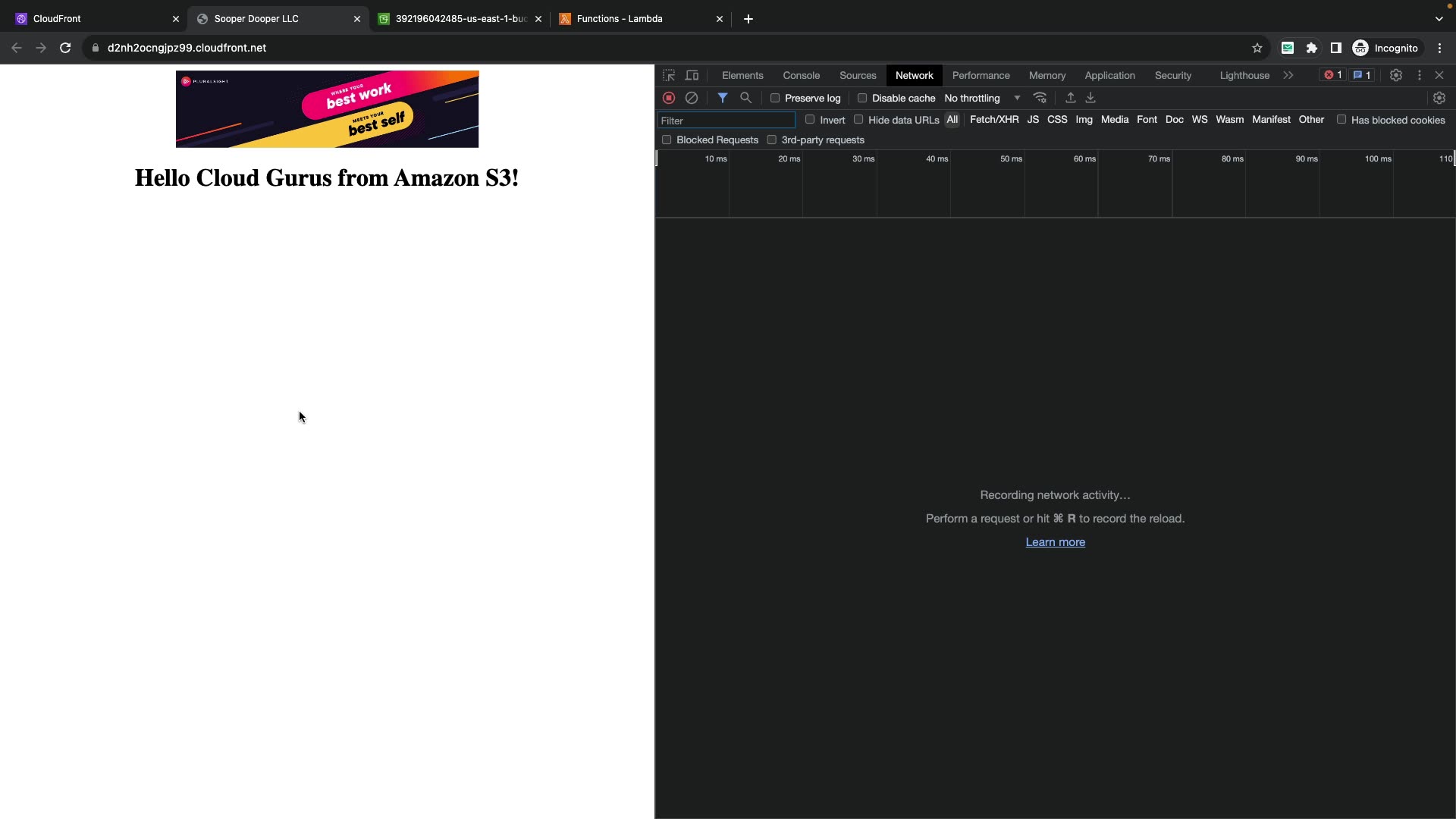Image resolution: width=1456 pixels, height=819 pixels.
Task: Open network search magnifier
Action: tap(745, 98)
